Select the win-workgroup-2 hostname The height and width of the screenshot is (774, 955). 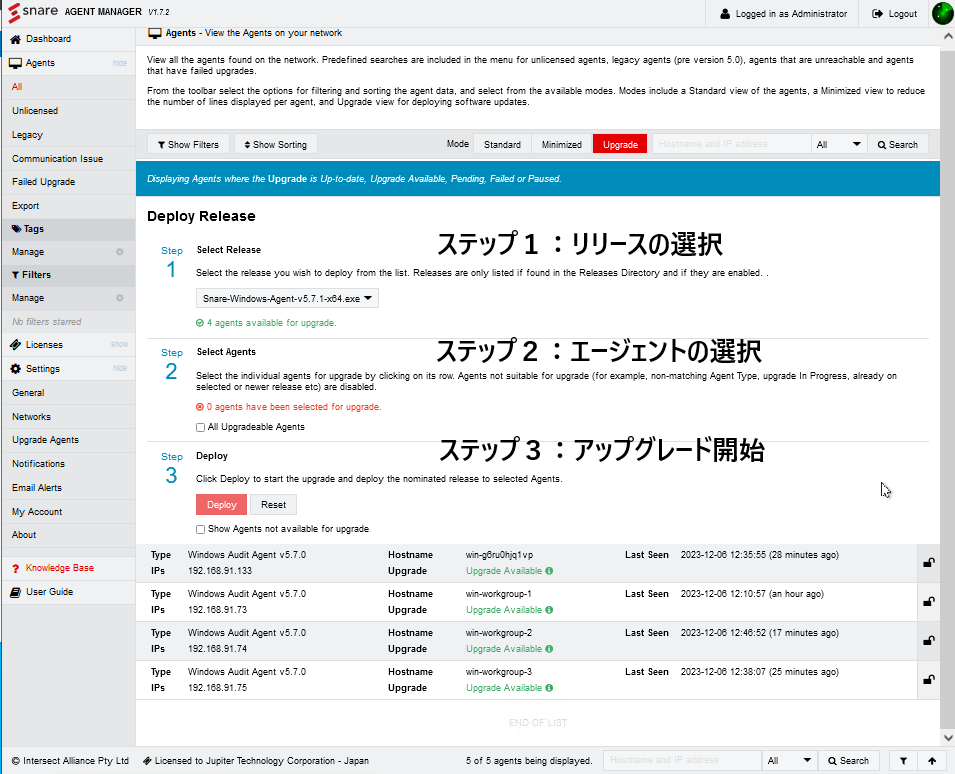[499, 633]
